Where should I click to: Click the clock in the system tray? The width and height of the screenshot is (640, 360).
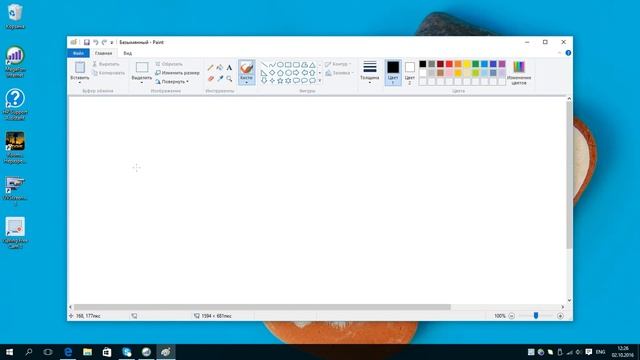click(x=622, y=352)
